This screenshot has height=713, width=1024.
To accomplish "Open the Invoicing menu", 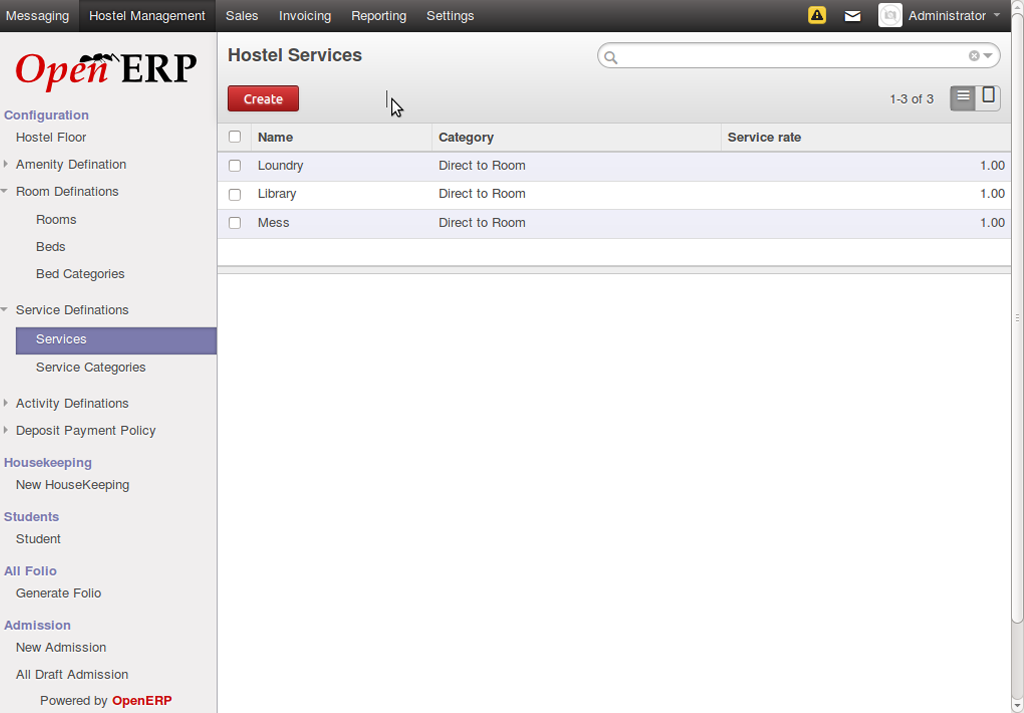I will tap(305, 16).
